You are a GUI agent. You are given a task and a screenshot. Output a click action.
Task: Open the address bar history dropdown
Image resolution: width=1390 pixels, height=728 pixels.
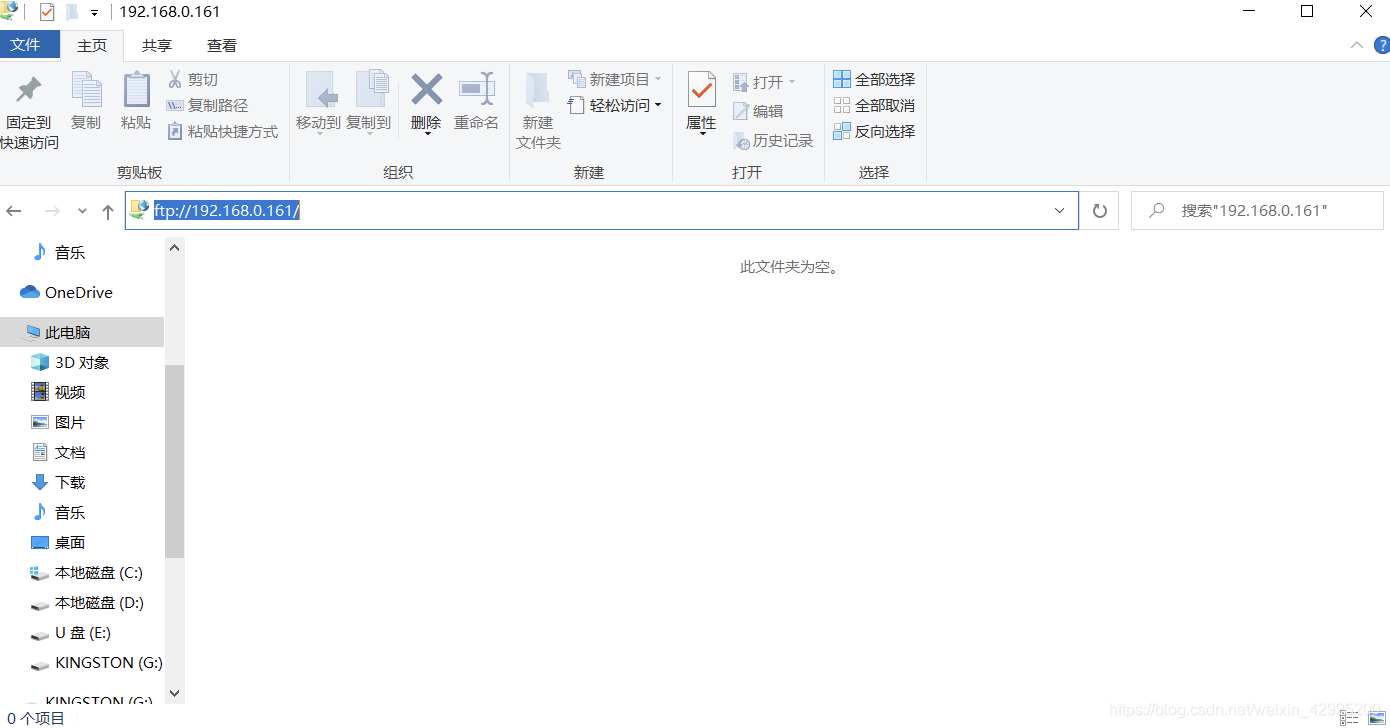[x=1059, y=210]
